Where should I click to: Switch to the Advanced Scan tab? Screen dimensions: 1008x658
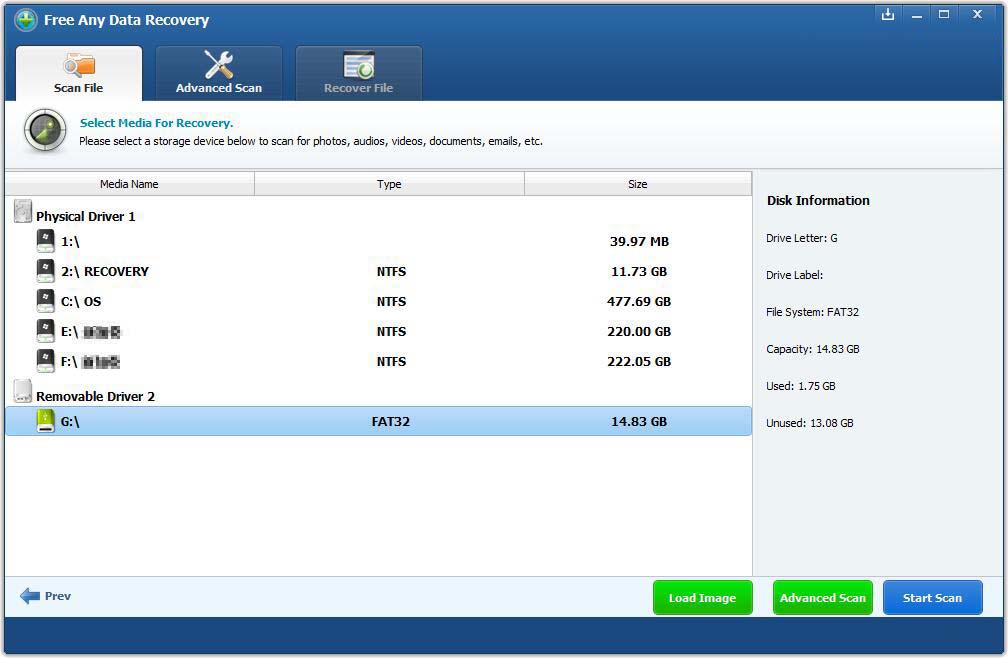click(219, 74)
